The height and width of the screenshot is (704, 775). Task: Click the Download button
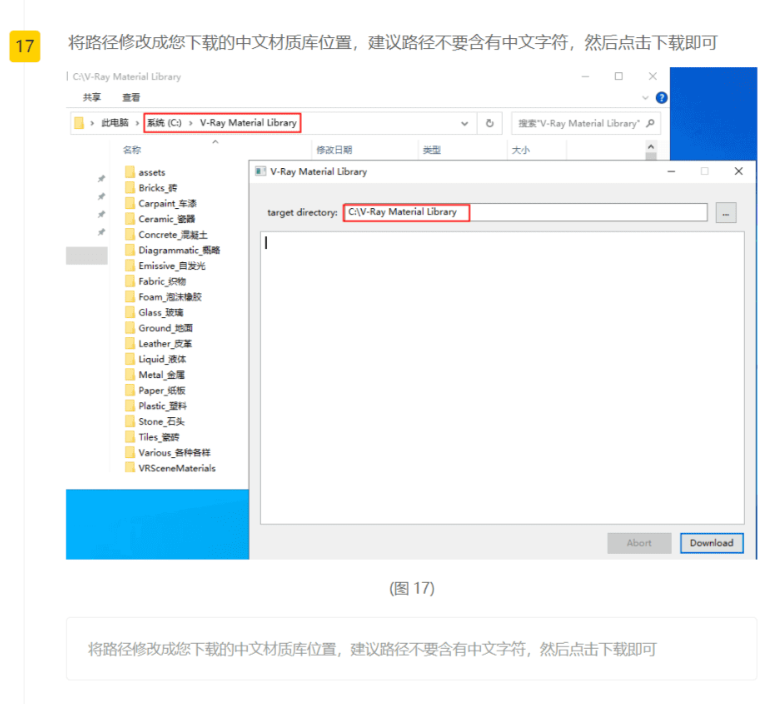click(x=711, y=543)
